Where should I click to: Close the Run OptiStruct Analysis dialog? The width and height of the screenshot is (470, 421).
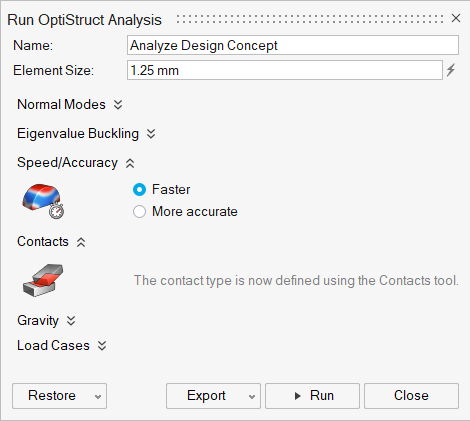456,18
